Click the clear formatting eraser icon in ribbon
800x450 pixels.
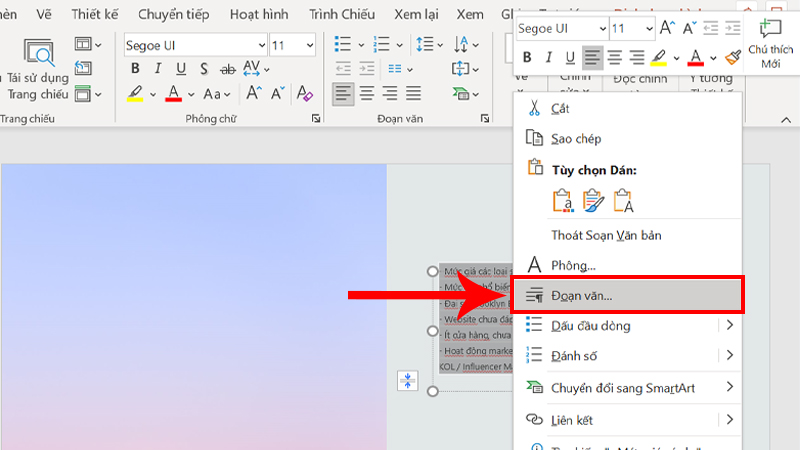[x=305, y=94]
